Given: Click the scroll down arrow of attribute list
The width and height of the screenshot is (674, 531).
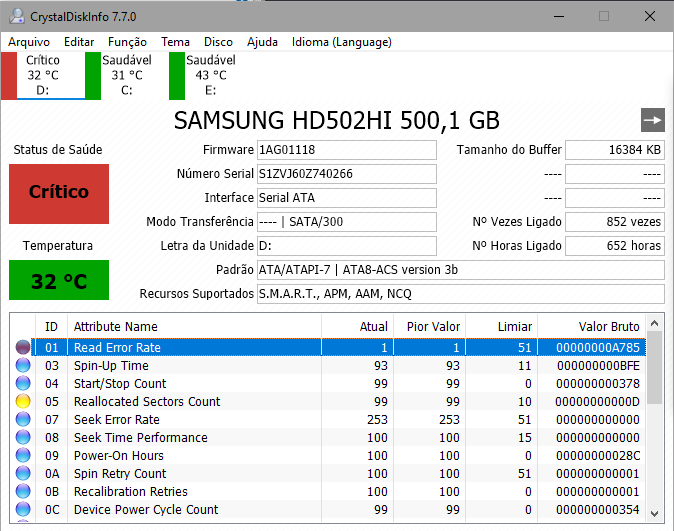Looking at the screenshot, I should 655,513.
